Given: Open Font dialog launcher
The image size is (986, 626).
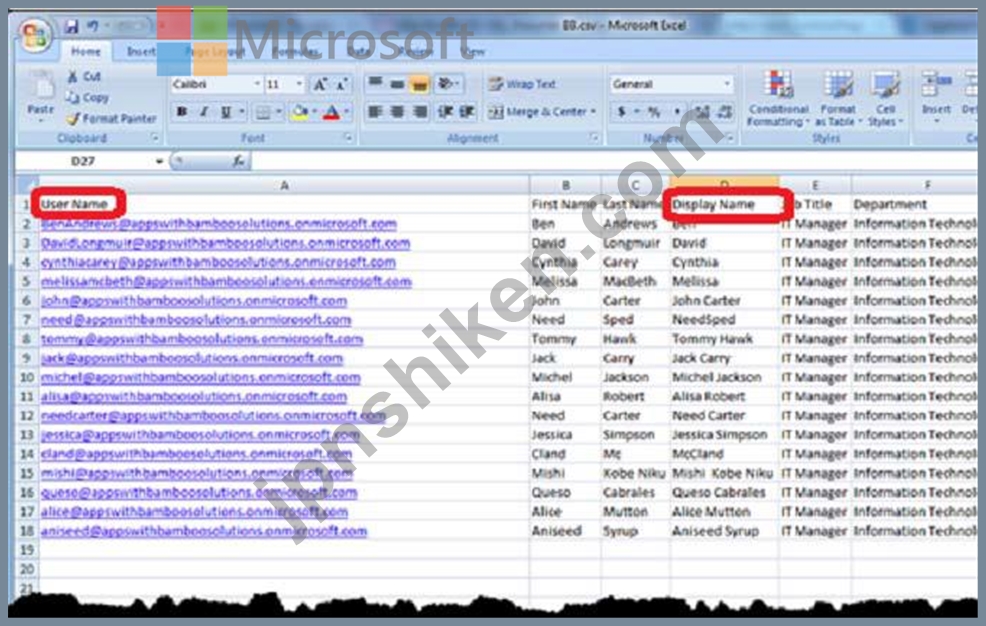Looking at the screenshot, I should (x=348, y=138).
